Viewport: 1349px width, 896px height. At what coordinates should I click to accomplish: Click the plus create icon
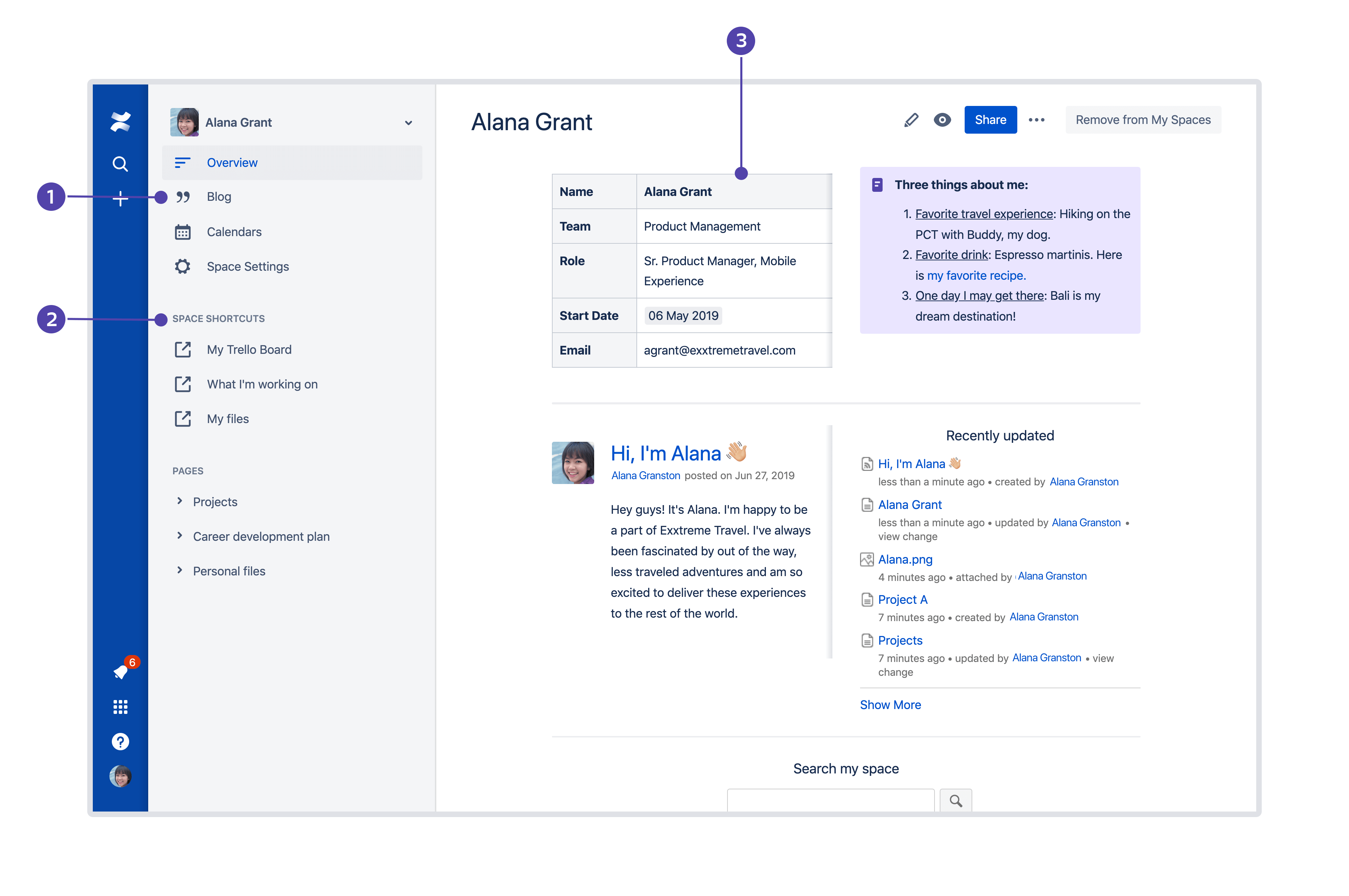[x=120, y=199]
